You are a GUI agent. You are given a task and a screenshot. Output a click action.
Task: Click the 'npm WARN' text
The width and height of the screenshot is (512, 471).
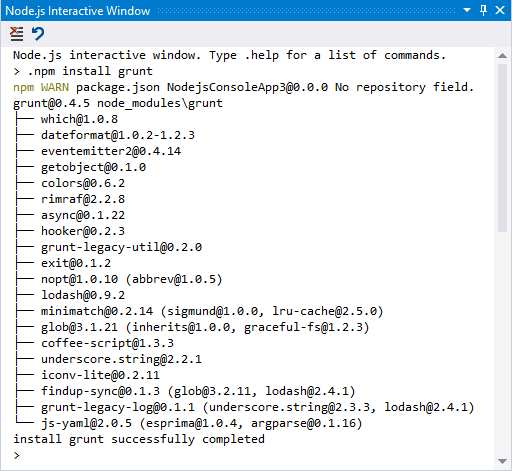click(x=41, y=87)
